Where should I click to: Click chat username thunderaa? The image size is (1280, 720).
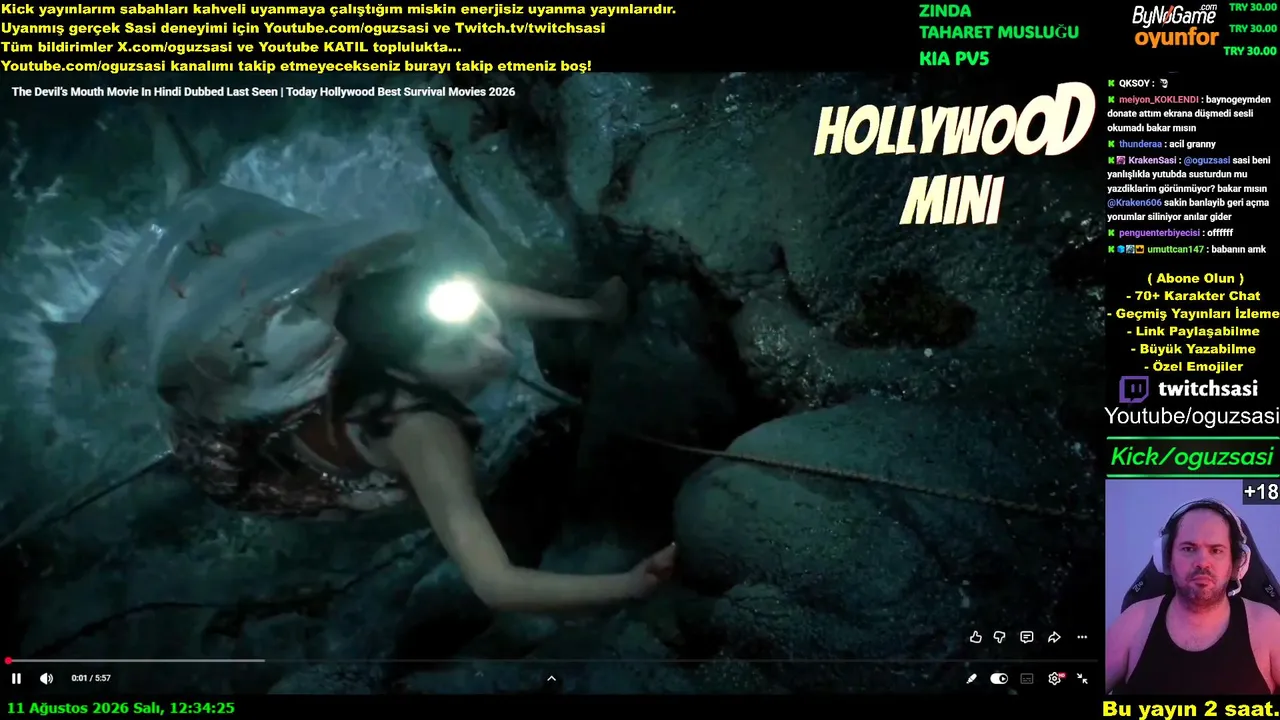pyautogui.click(x=1141, y=145)
